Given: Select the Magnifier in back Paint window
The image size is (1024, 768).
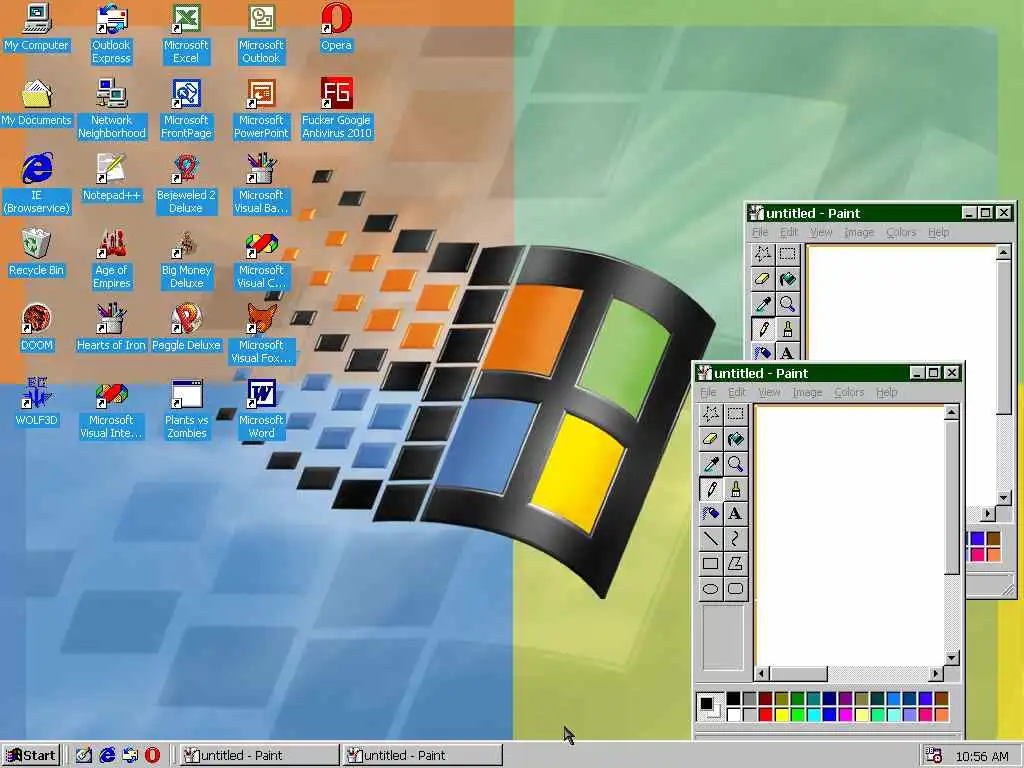Looking at the screenshot, I should pos(788,304).
